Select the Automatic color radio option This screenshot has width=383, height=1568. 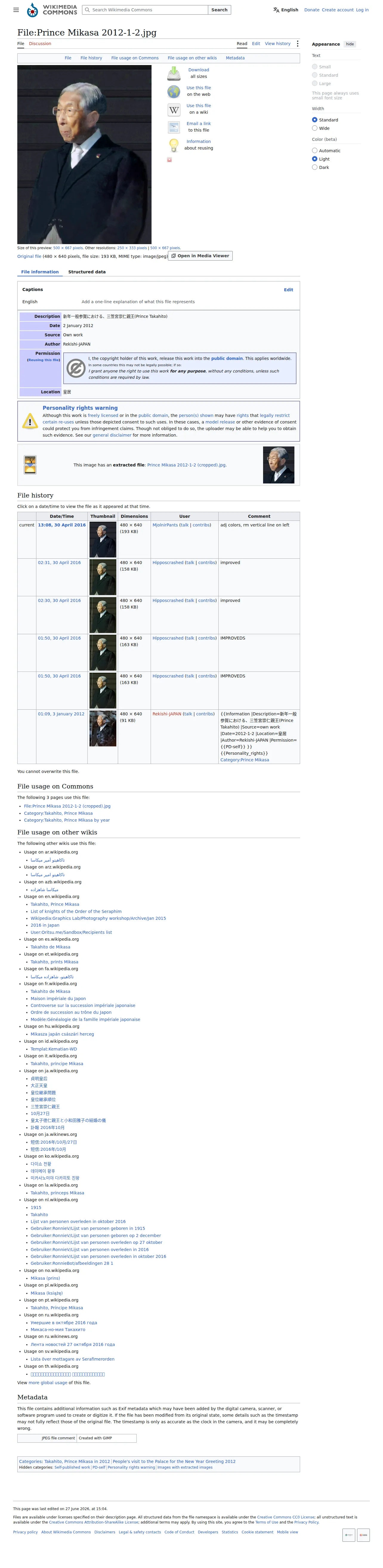314,150
